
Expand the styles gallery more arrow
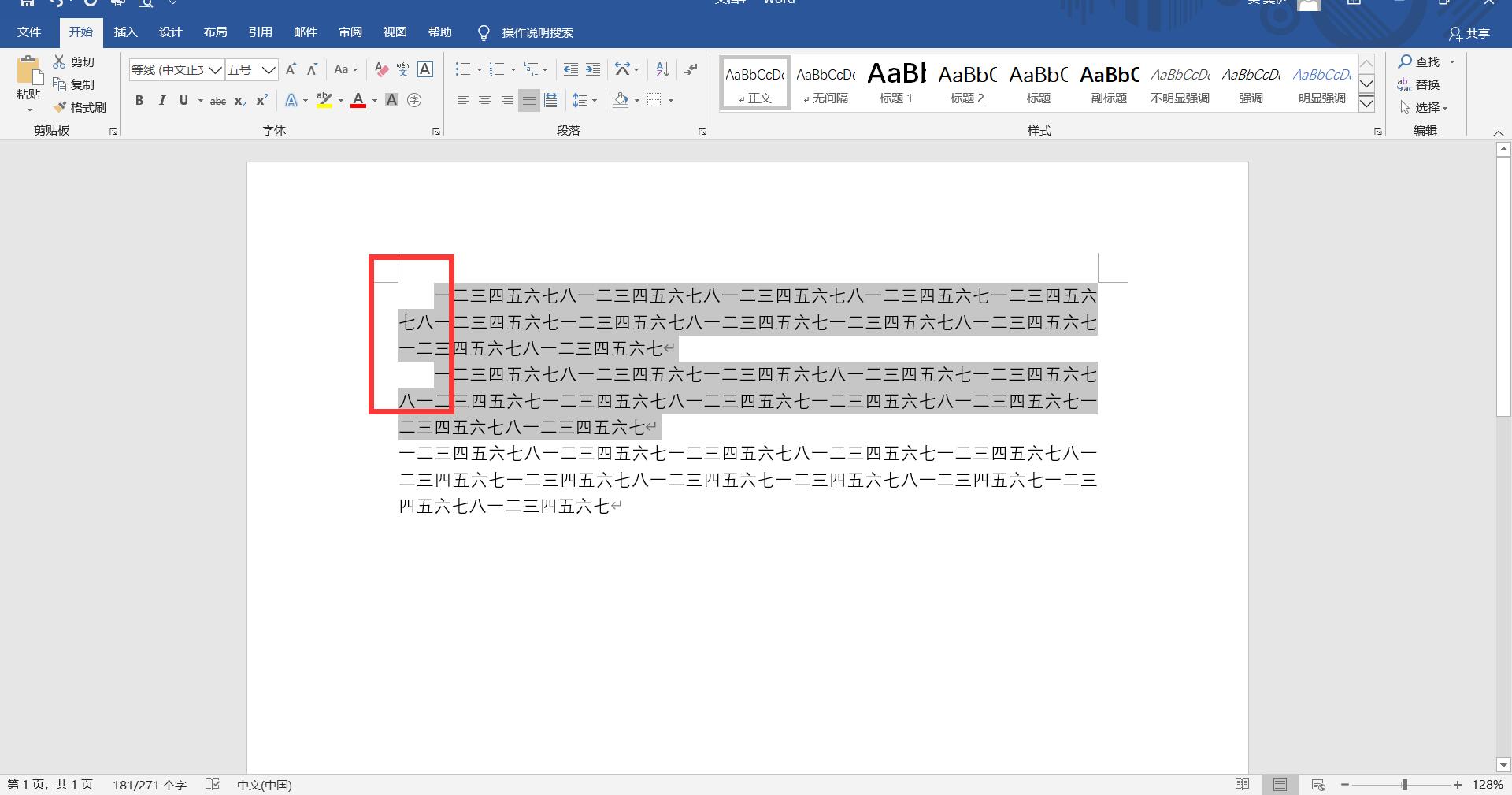(x=1367, y=103)
